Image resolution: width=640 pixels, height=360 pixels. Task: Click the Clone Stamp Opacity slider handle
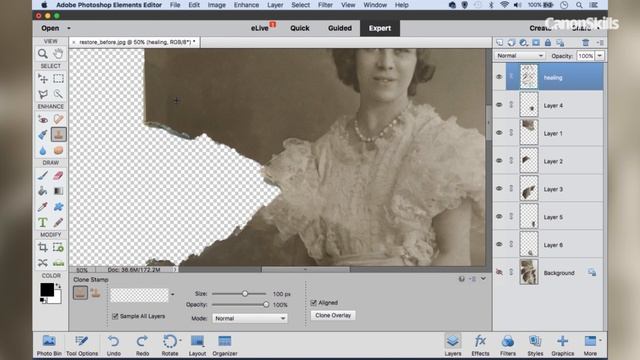(x=266, y=304)
